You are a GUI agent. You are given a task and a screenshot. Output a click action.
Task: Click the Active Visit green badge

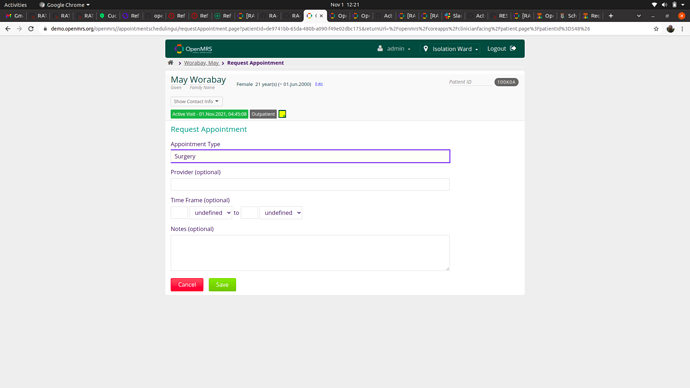[x=209, y=114]
